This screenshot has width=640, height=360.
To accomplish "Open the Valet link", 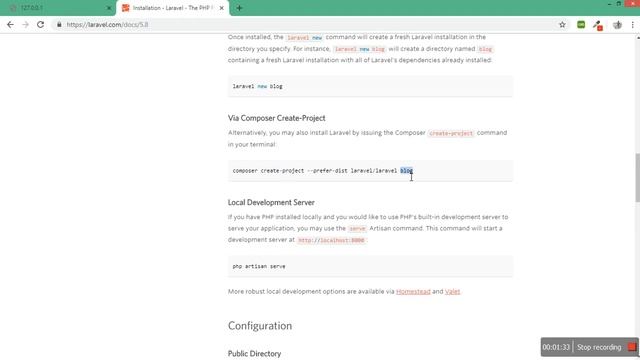I will point(452,291).
